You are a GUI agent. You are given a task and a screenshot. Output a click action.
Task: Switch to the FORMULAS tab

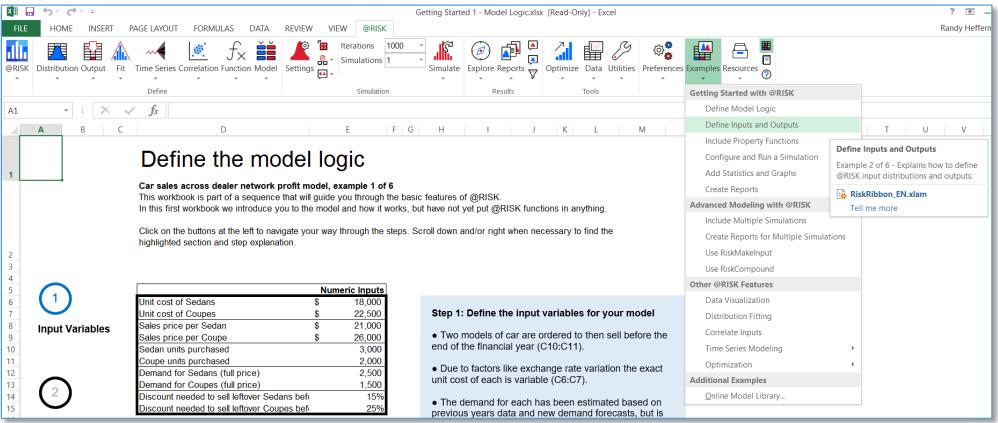click(x=214, y=28)
